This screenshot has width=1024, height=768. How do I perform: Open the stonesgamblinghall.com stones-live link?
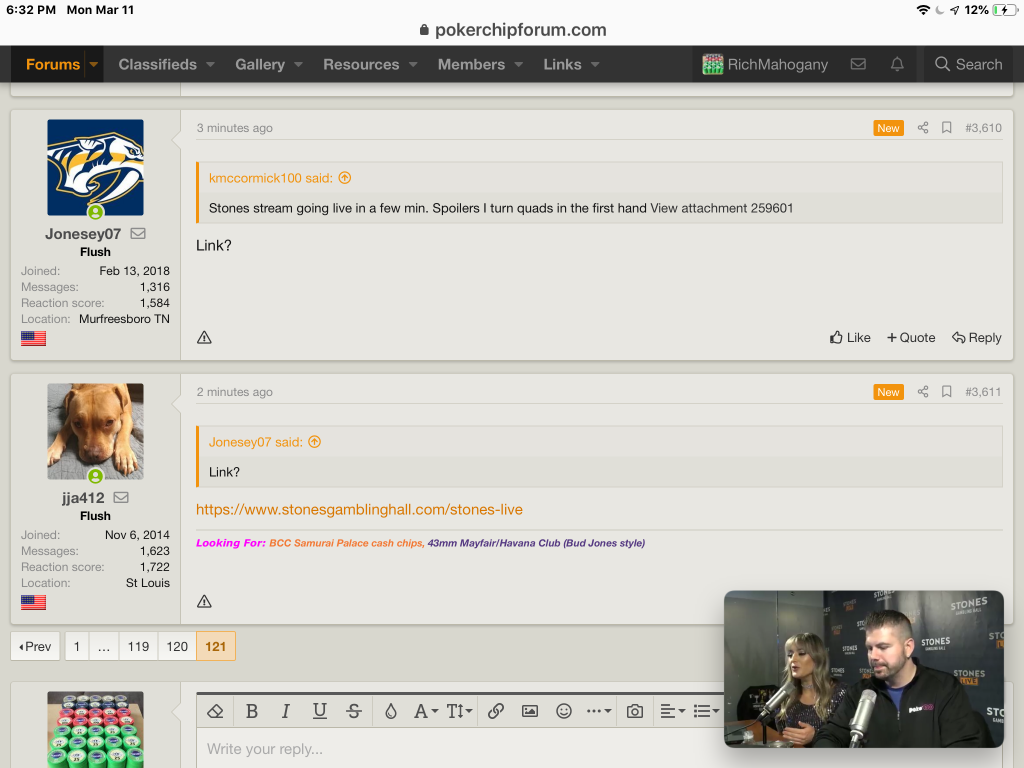tap(359, 509)
